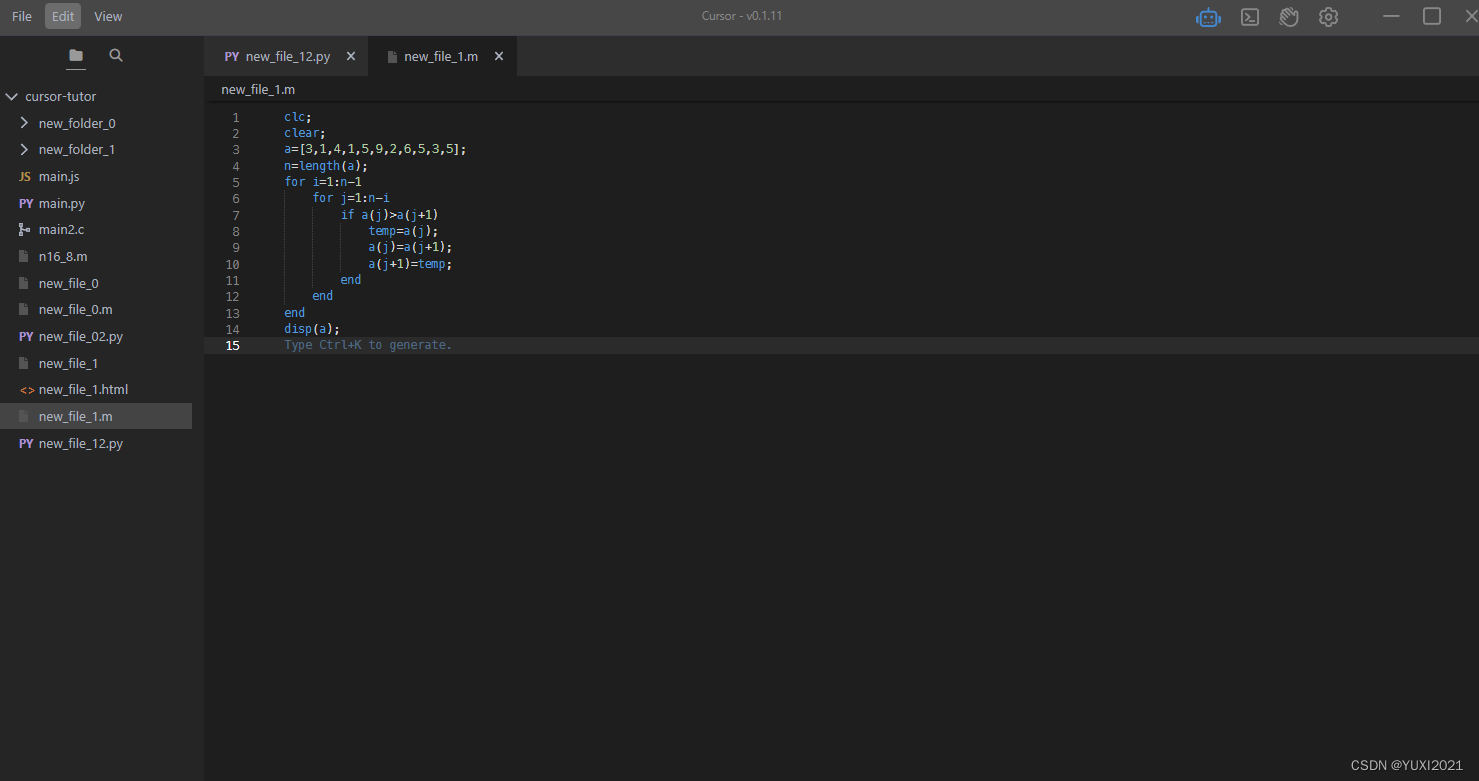Screen dimensions: 1479x781
Task: Show the file explorer folder icon
Action: click(76, 56)
